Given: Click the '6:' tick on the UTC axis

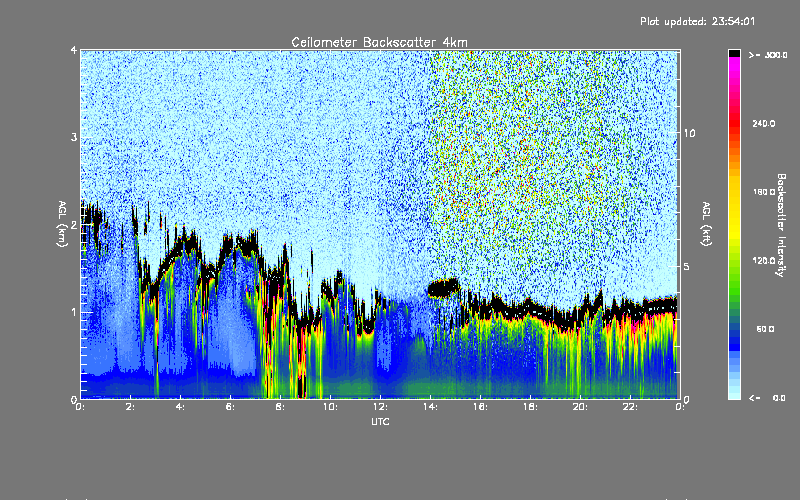Looking at the screenshot, I should (x=230, y=407).
